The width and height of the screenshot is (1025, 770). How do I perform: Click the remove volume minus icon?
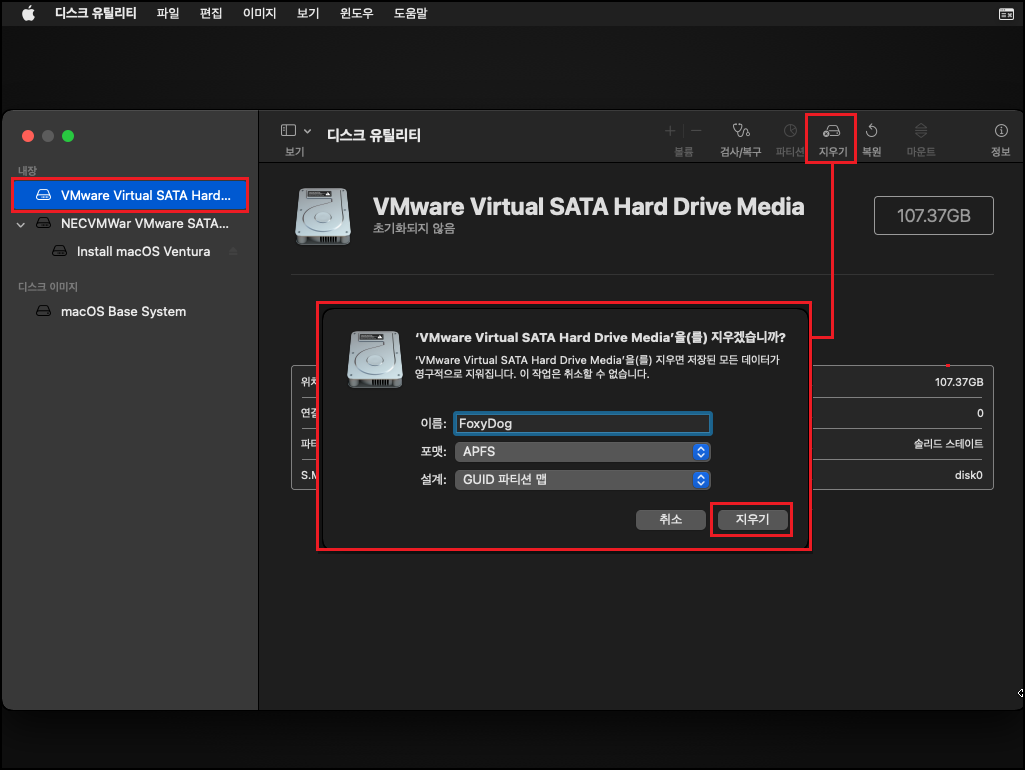[696, 131]
